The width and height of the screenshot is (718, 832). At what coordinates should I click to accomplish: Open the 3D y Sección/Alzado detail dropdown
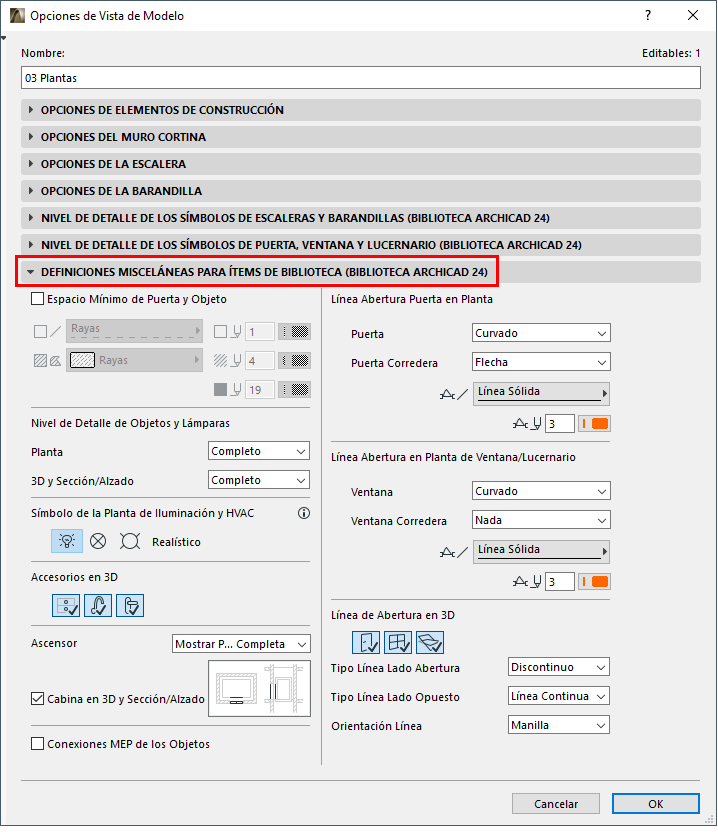pyautogui.click(x=259, y=480)
